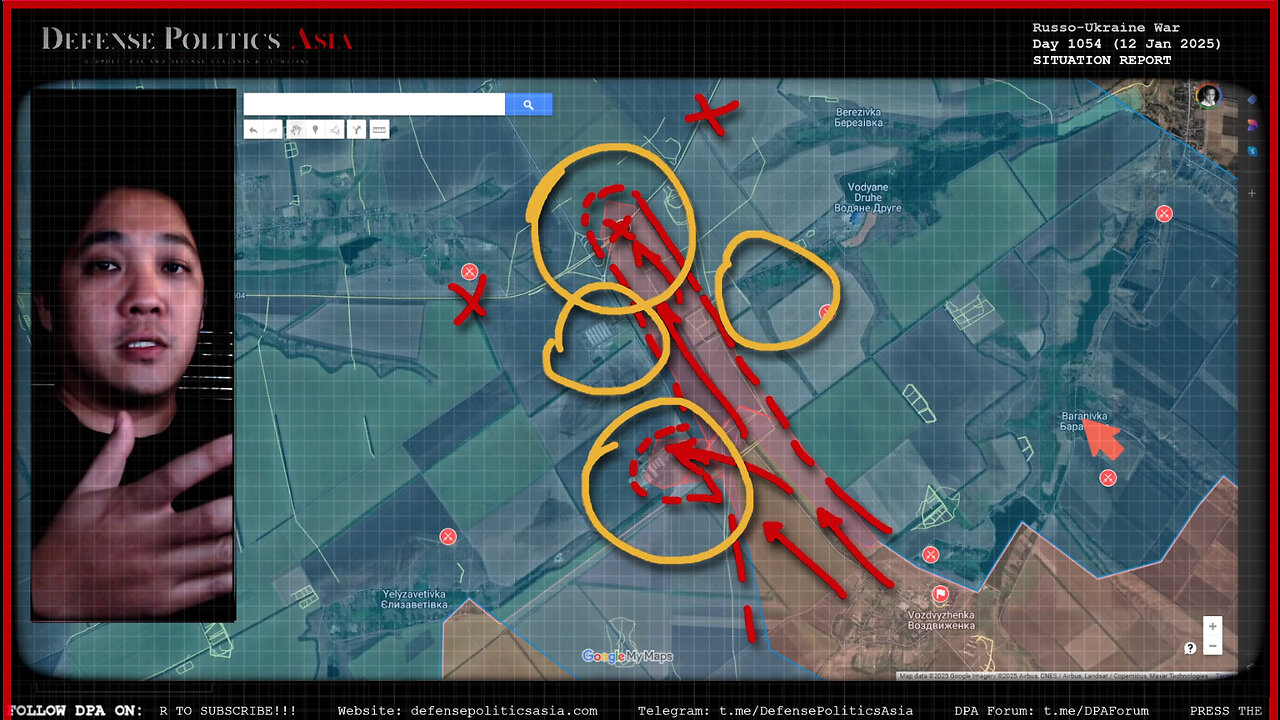This screenshot has width=1280, height=720.
Task: Select the add directions tool
Action: click(355, 130)
